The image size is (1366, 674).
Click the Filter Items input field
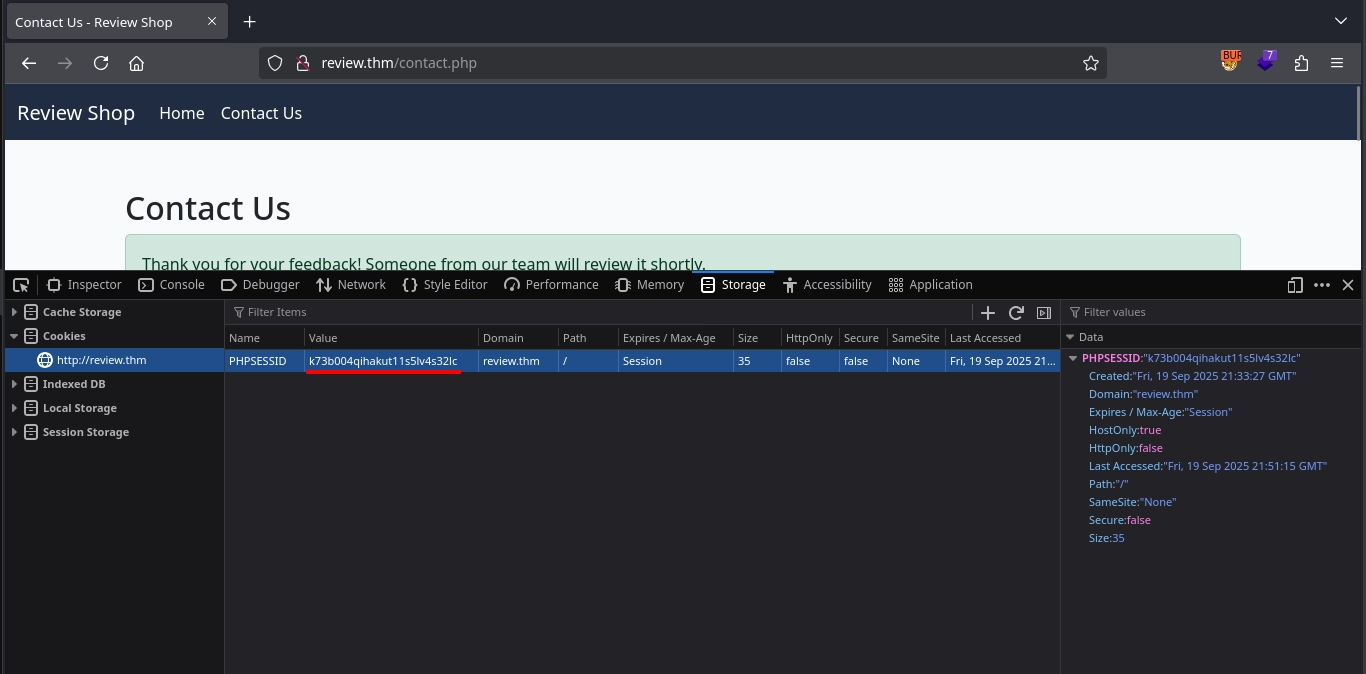(x=600, y=312)
